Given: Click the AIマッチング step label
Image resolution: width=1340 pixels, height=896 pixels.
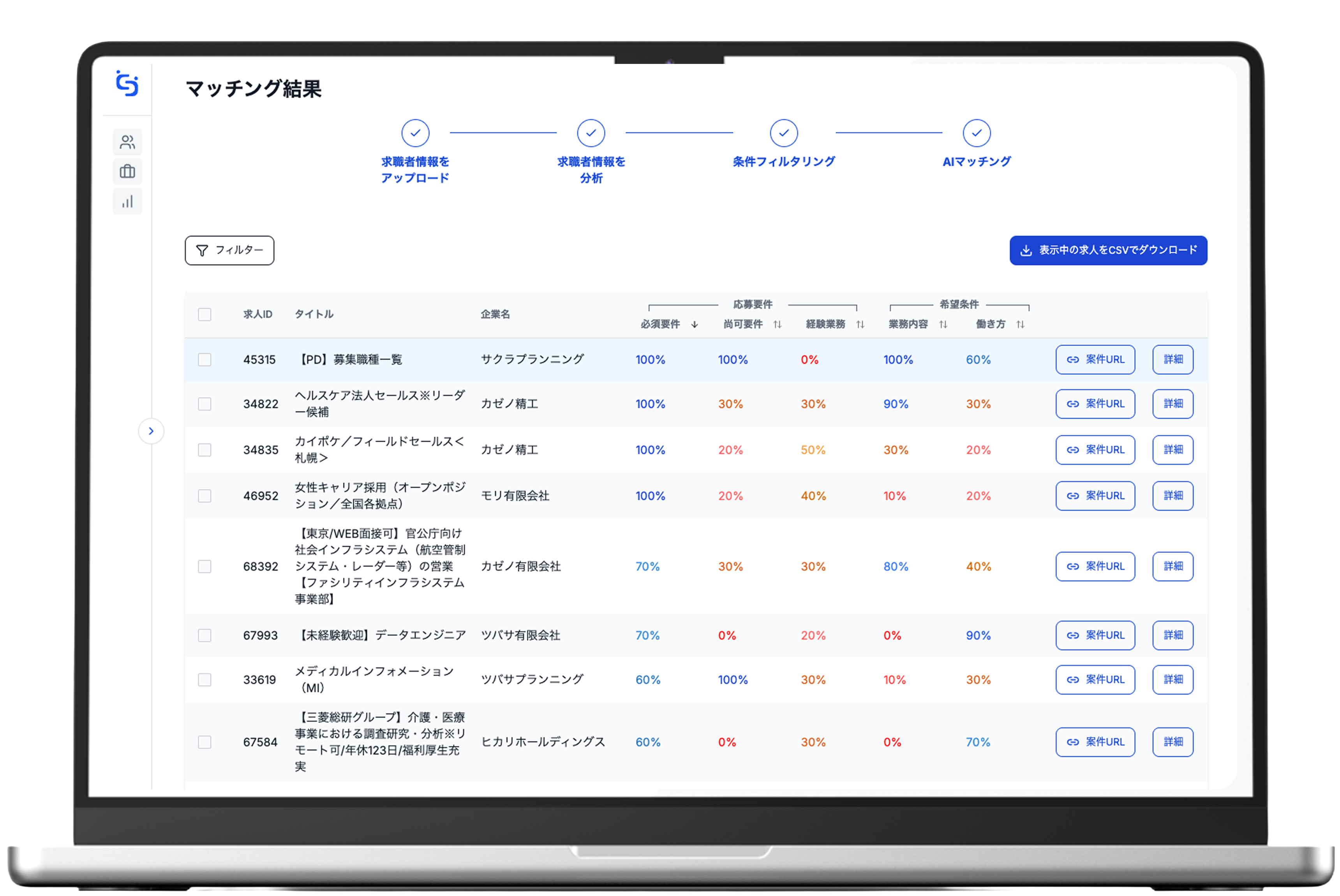Looking at the screenshot, I should (x=977, y=162).
